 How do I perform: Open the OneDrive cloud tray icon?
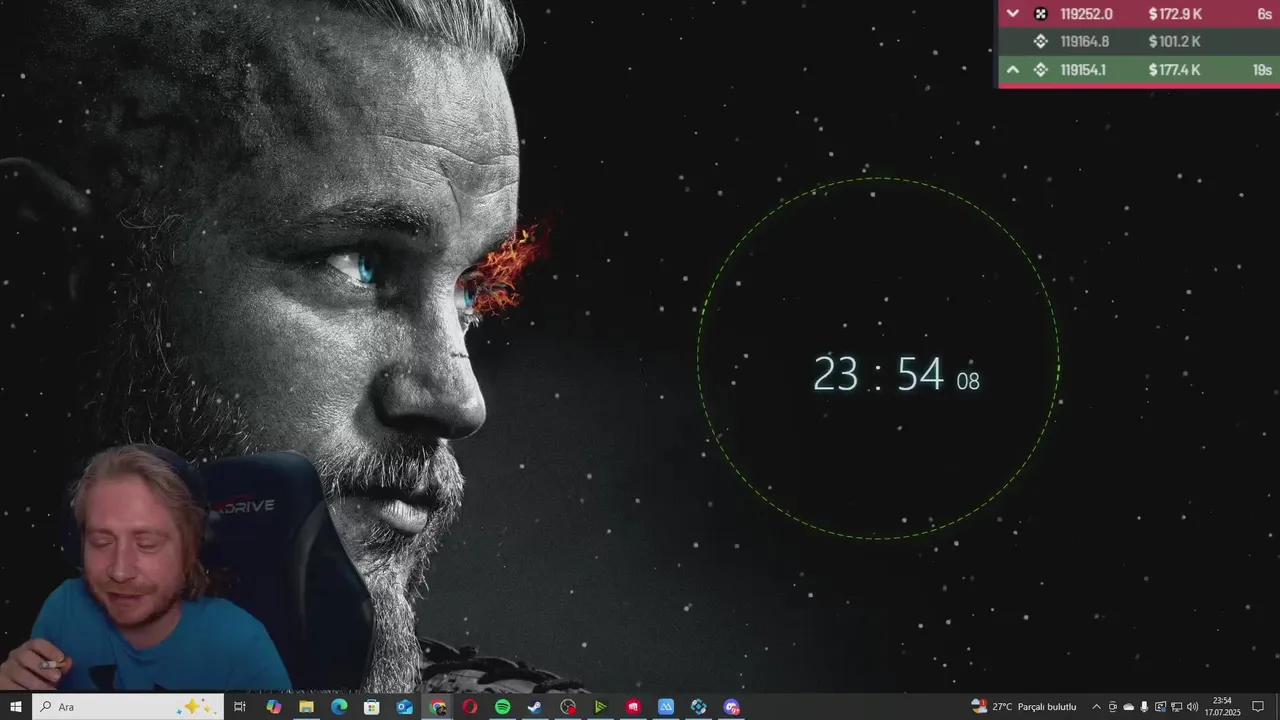(x=1128, y=707)
